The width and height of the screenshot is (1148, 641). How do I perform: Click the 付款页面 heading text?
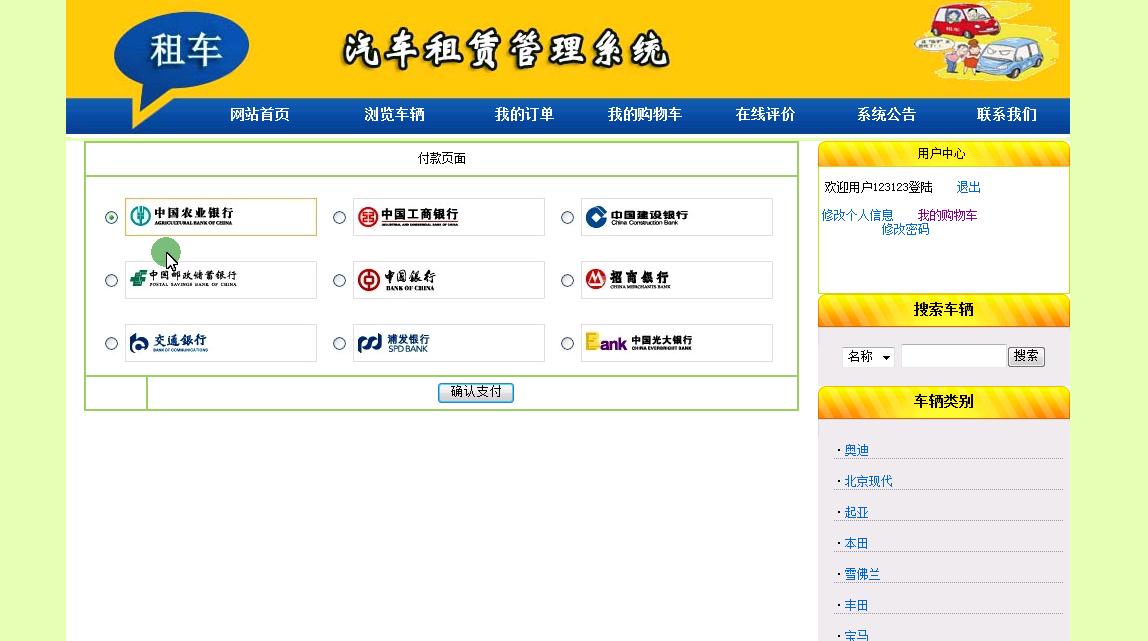(441, 158)
